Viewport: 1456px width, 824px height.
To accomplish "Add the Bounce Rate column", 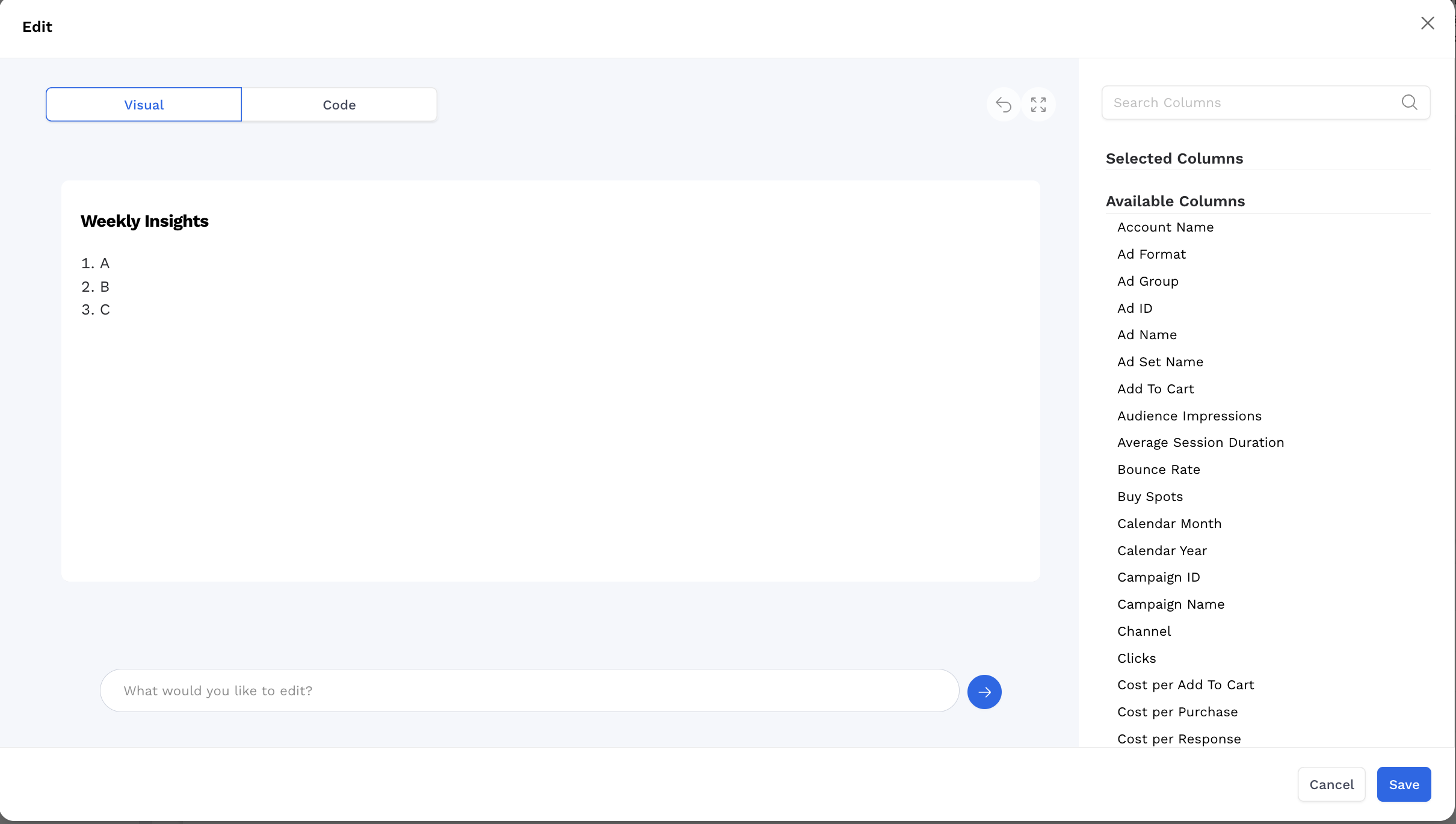I will [x=1159, y=470].
